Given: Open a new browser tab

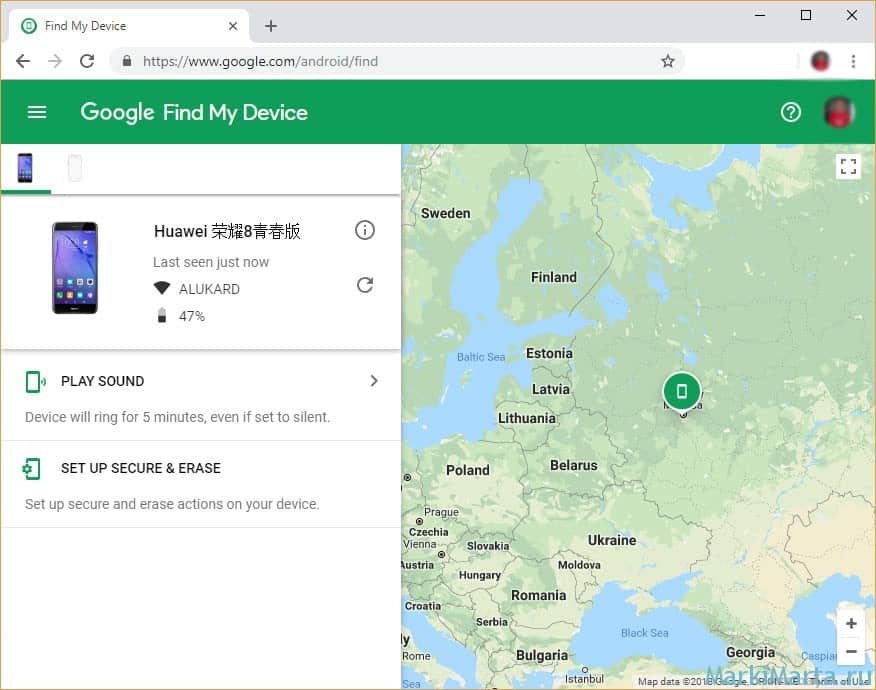Looking at the screenshot, I should pyautogui.click(x=271, y=26).
